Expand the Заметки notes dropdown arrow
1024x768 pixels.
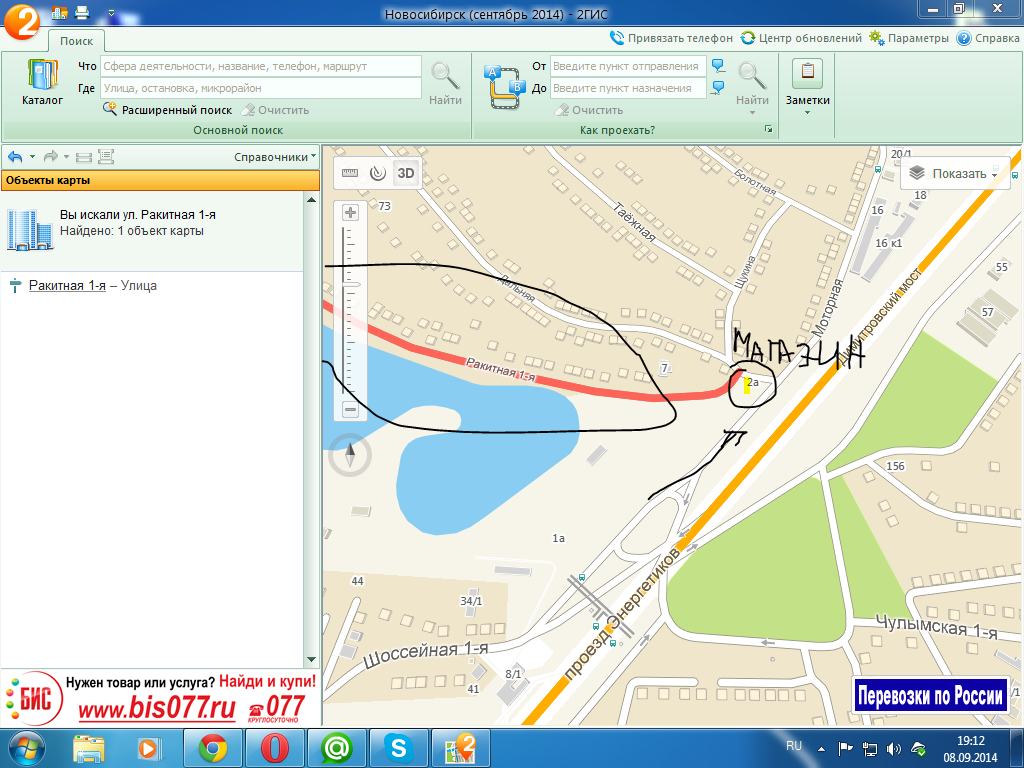pos(806,112)
